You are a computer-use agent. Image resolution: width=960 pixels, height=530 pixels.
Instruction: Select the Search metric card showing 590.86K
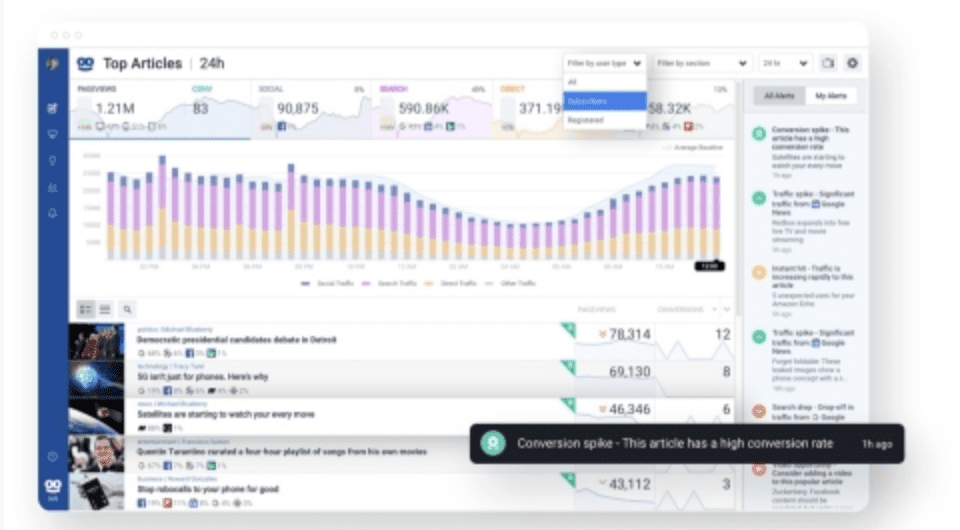[432, 109]
